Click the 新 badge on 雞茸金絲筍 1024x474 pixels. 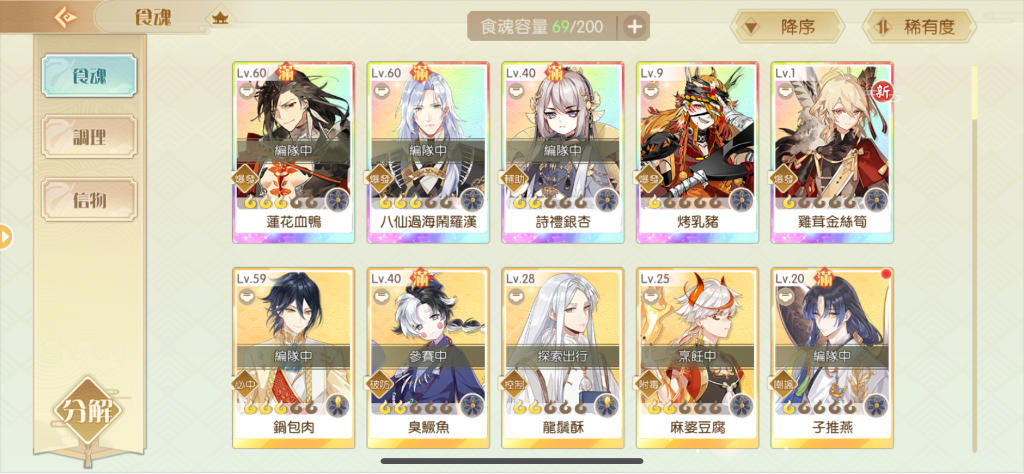[882, 90]
